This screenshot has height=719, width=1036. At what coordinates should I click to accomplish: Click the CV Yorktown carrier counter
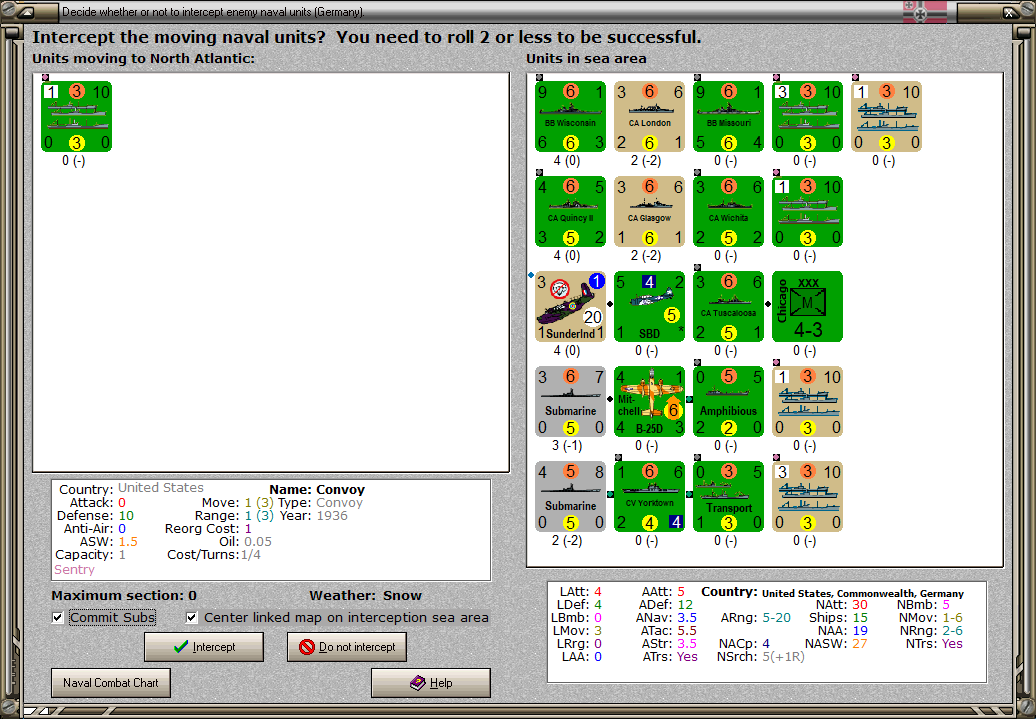649,497
